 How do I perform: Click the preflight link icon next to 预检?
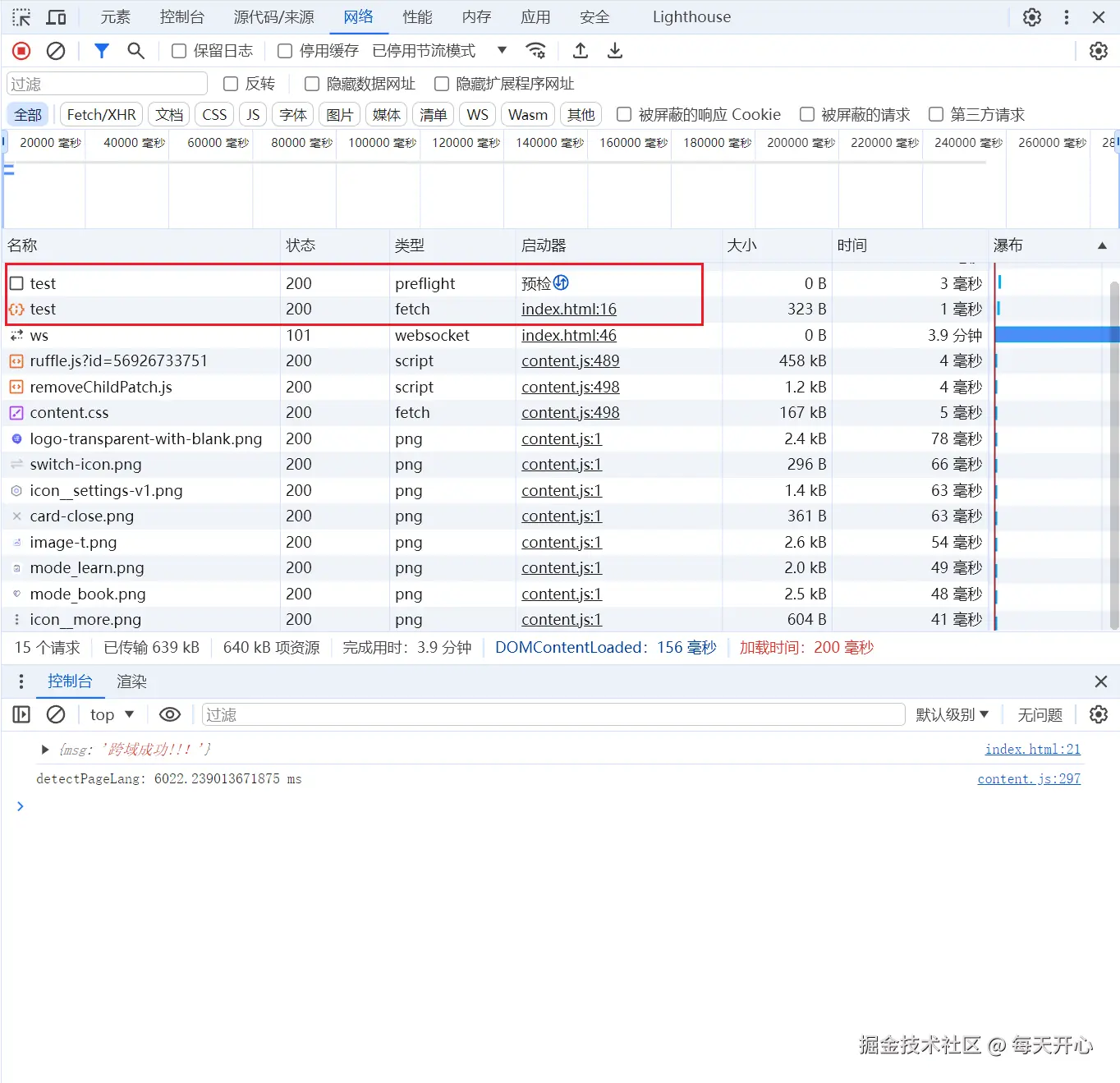click(561, 282)
